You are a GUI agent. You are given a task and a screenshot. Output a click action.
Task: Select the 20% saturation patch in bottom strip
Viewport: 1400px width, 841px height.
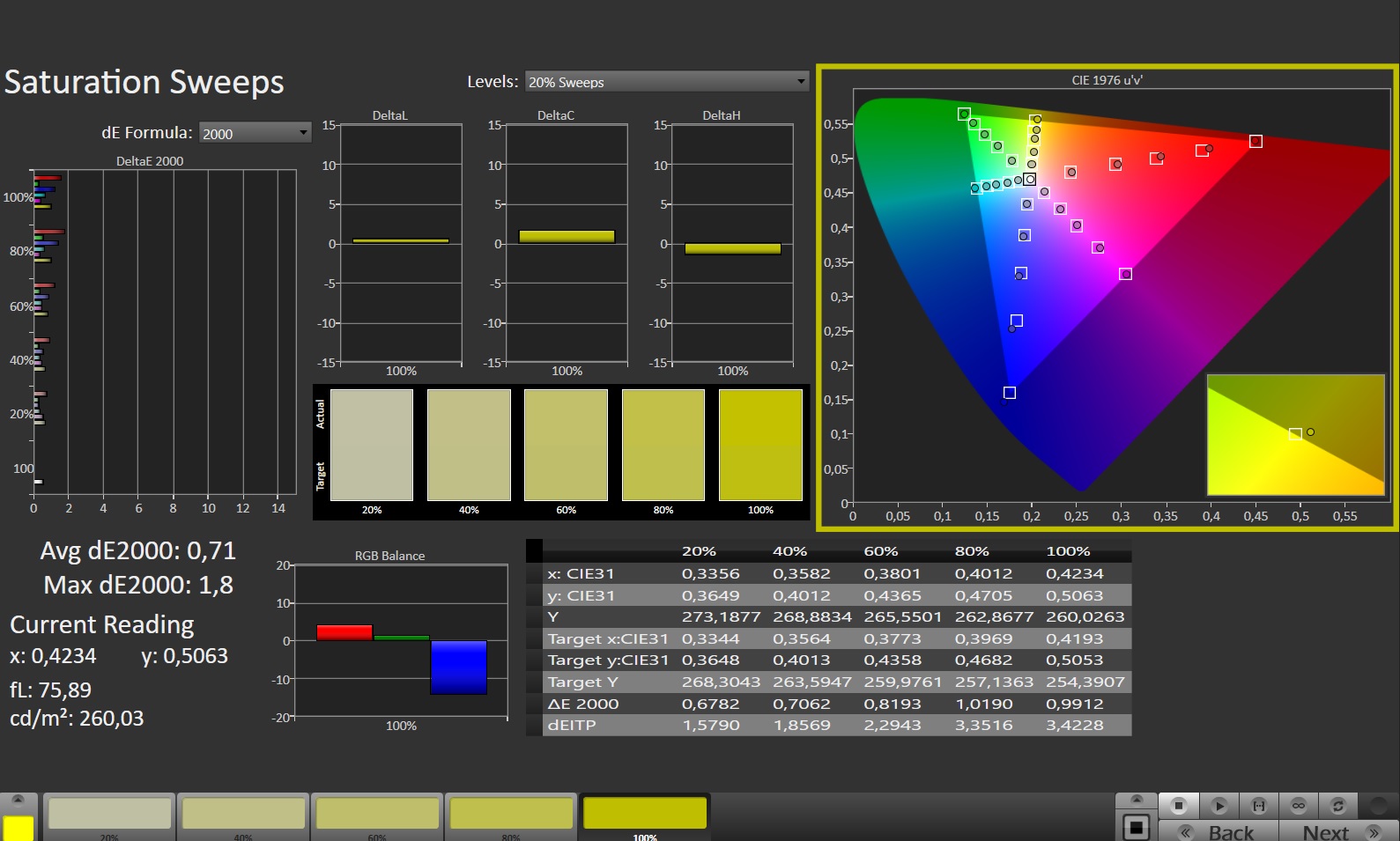(109, 815)
